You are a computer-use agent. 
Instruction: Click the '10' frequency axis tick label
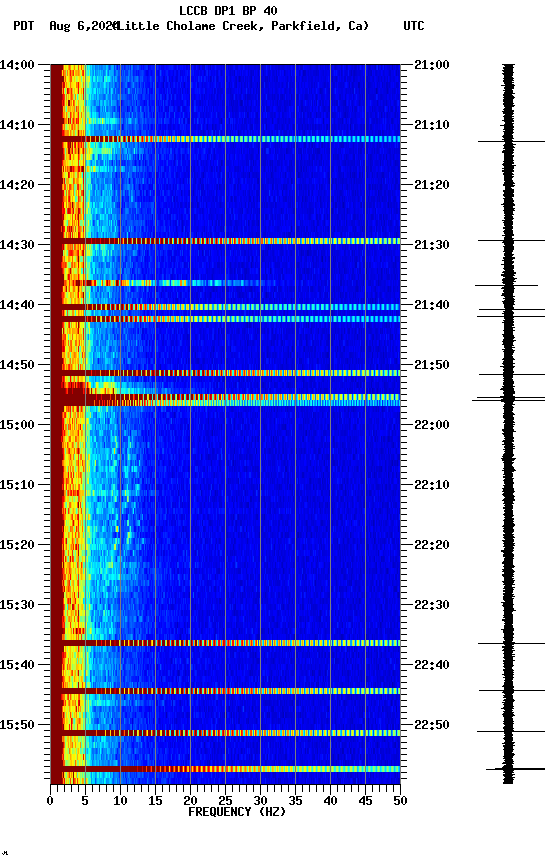(x=120, y=801)
